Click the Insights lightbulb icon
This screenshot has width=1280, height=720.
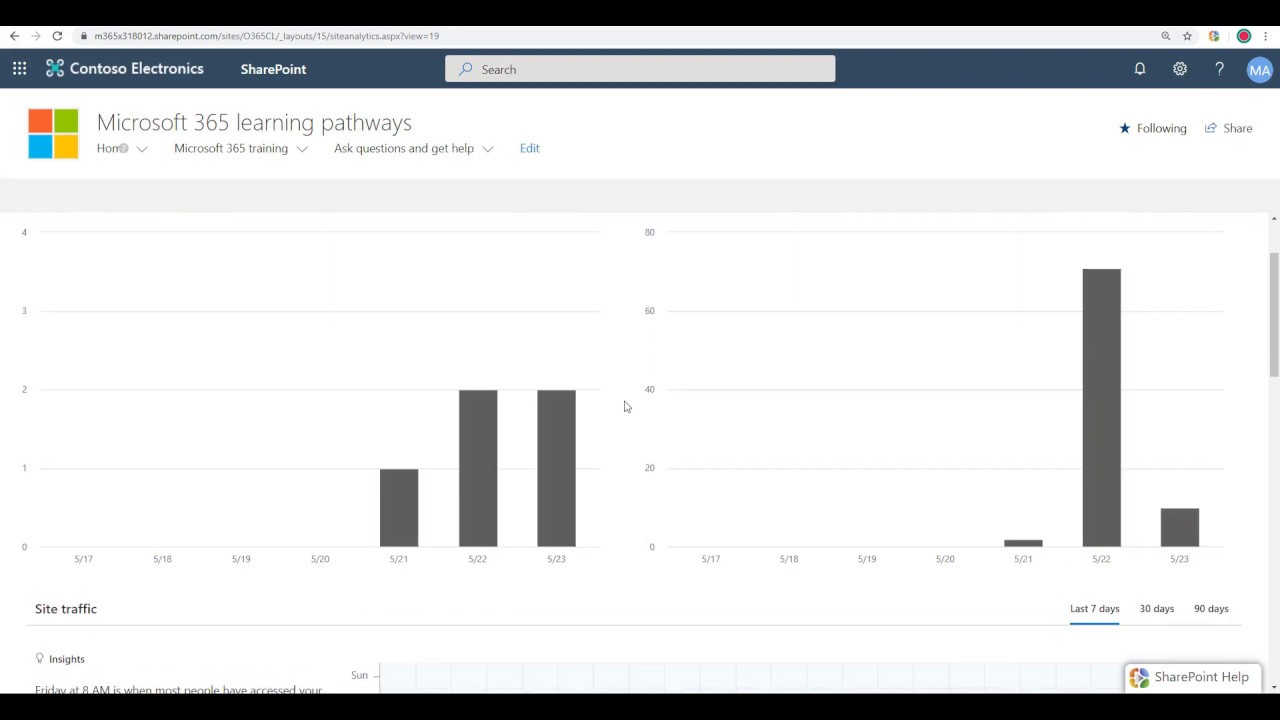tap(40, 658)
